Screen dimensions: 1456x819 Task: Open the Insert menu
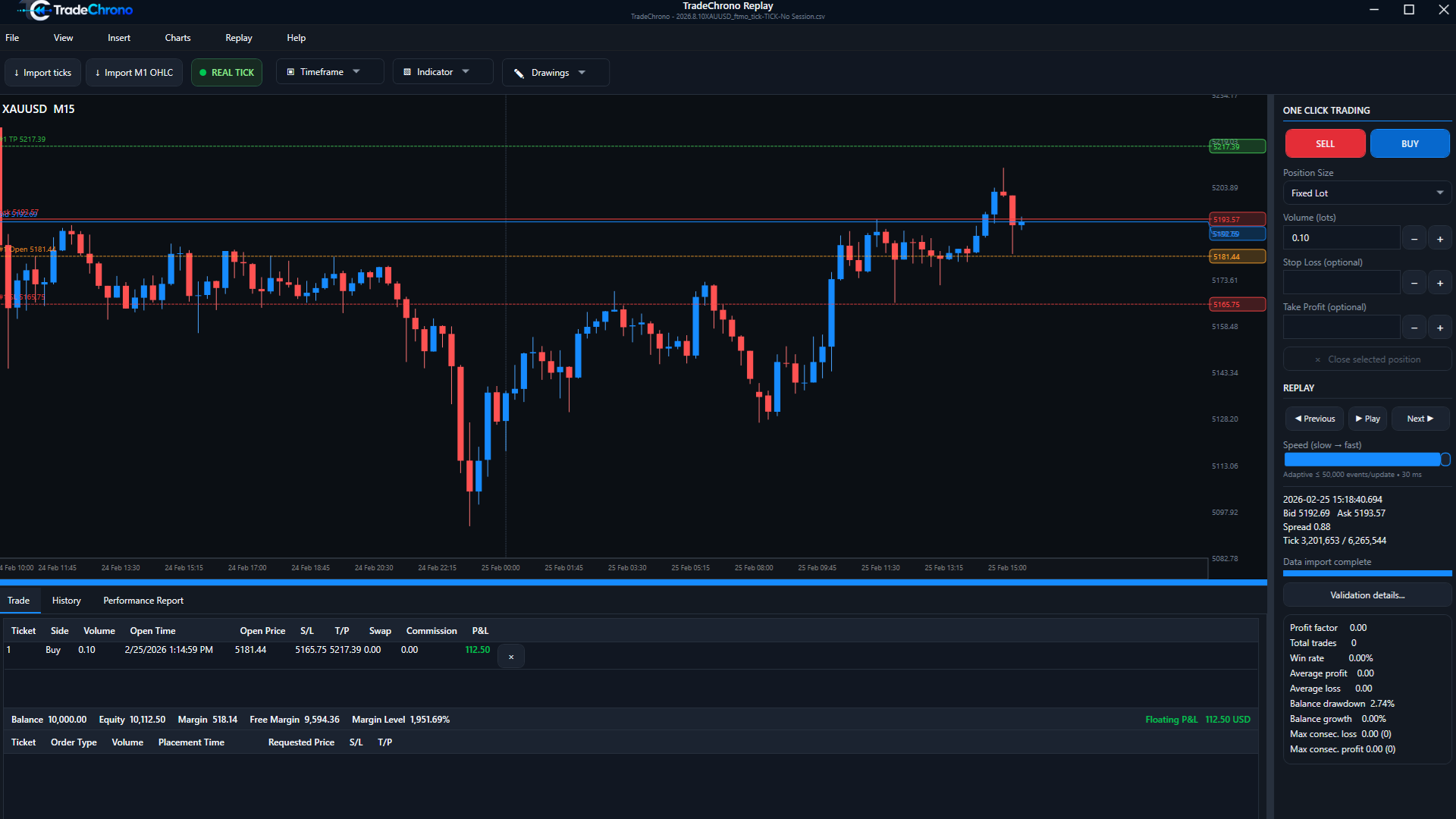coord(119,38)
